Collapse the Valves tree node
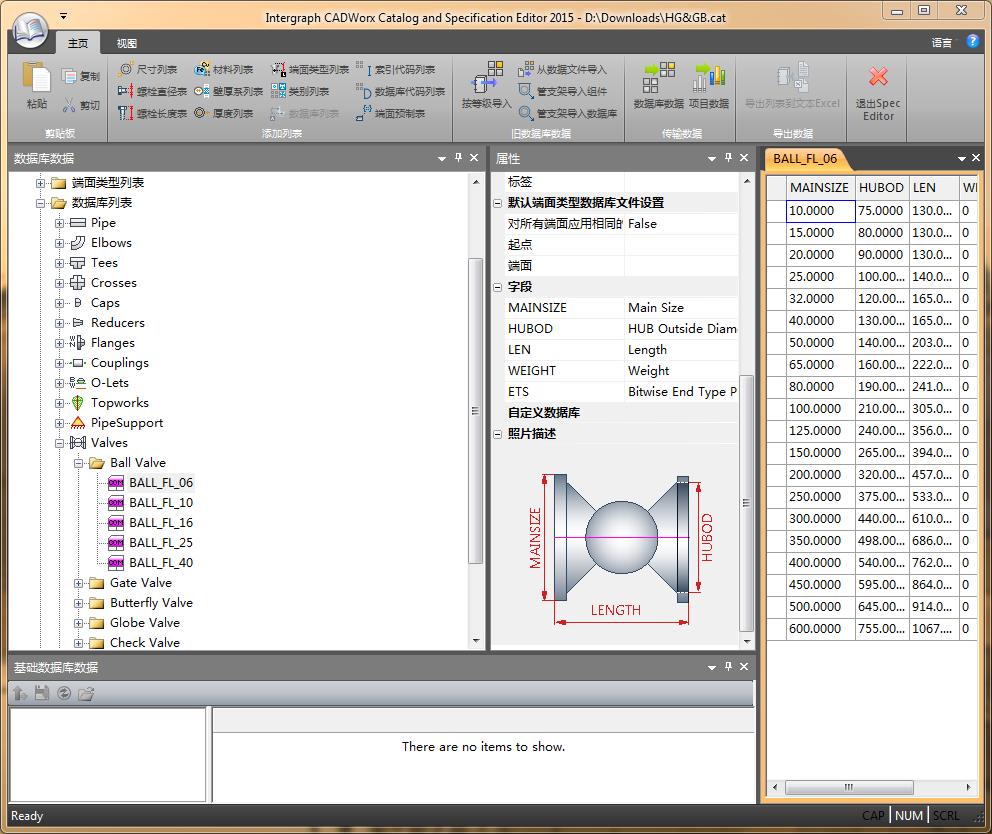 (59, 443)
